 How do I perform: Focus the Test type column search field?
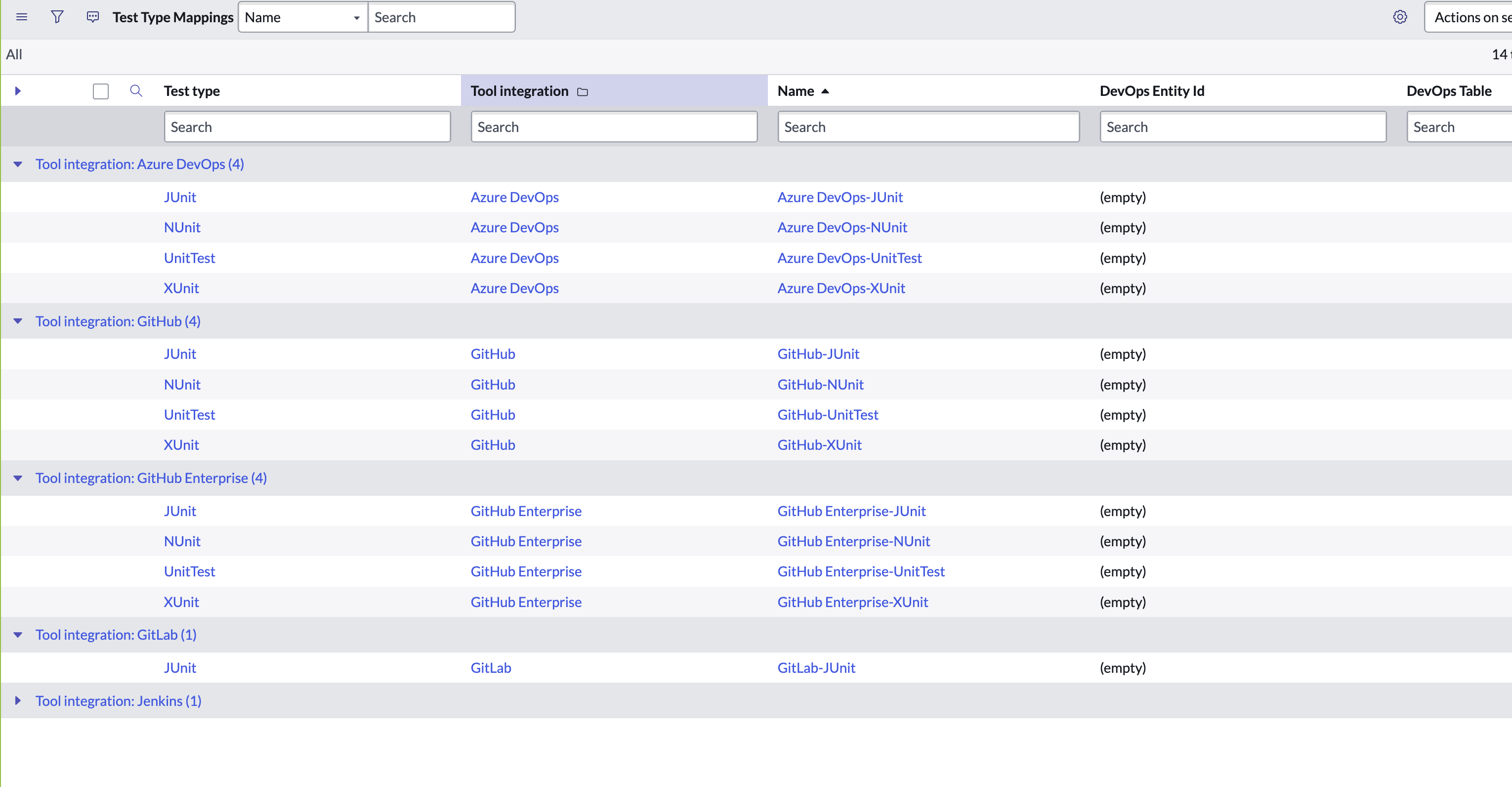coord(307,127)
